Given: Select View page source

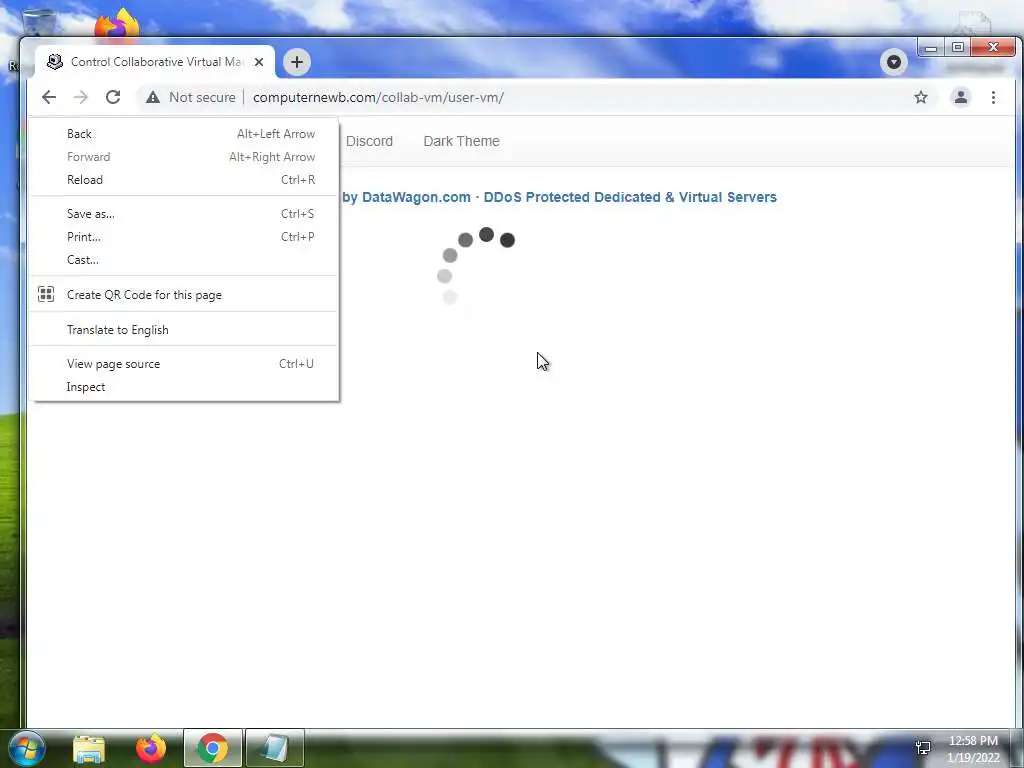Looking at the screenshot, I should (184, 364).
